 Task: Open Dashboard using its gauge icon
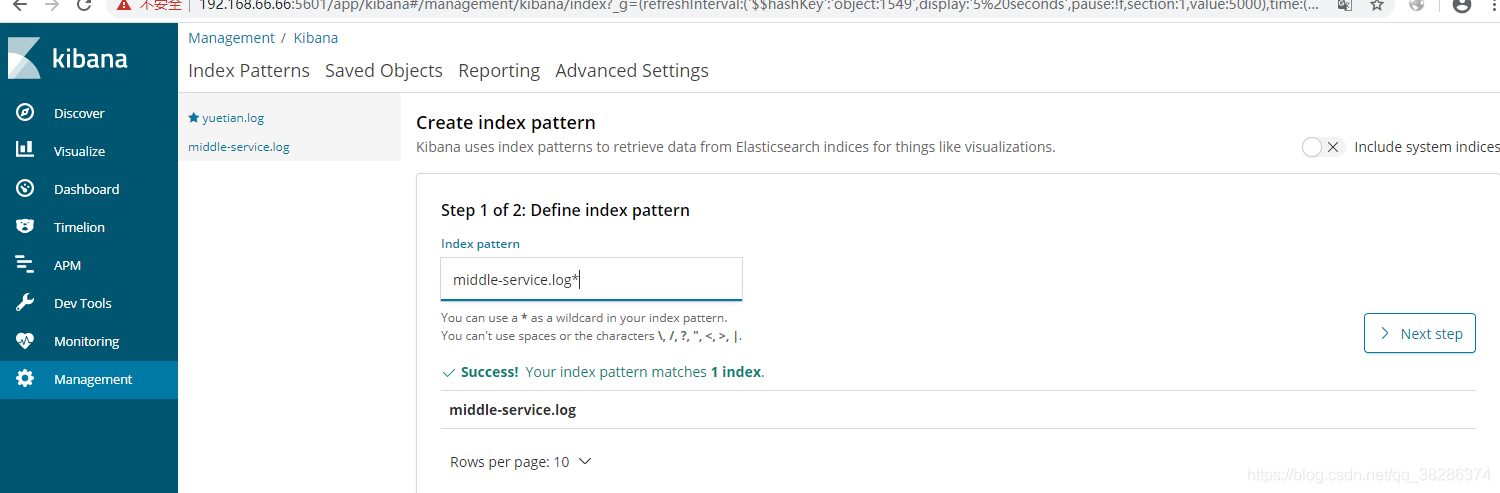pyautogui.click(x=25, y=188)
